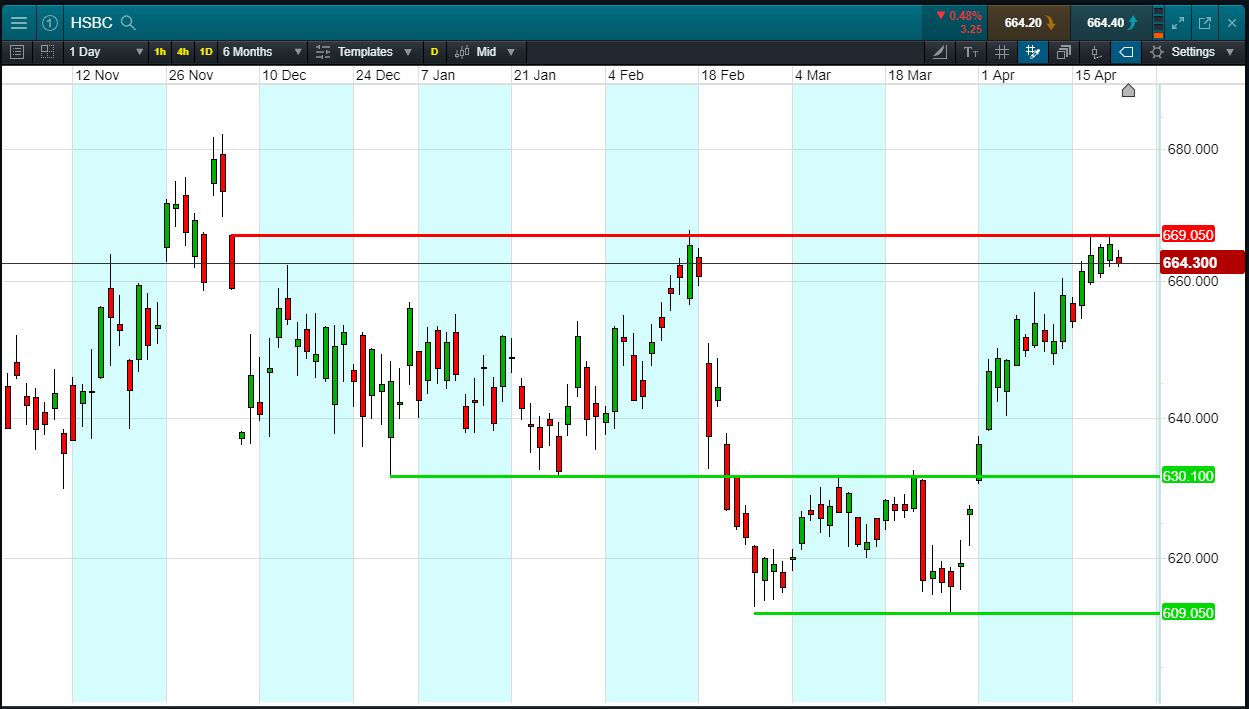Search for a product with the magnifier

[127, 22]
